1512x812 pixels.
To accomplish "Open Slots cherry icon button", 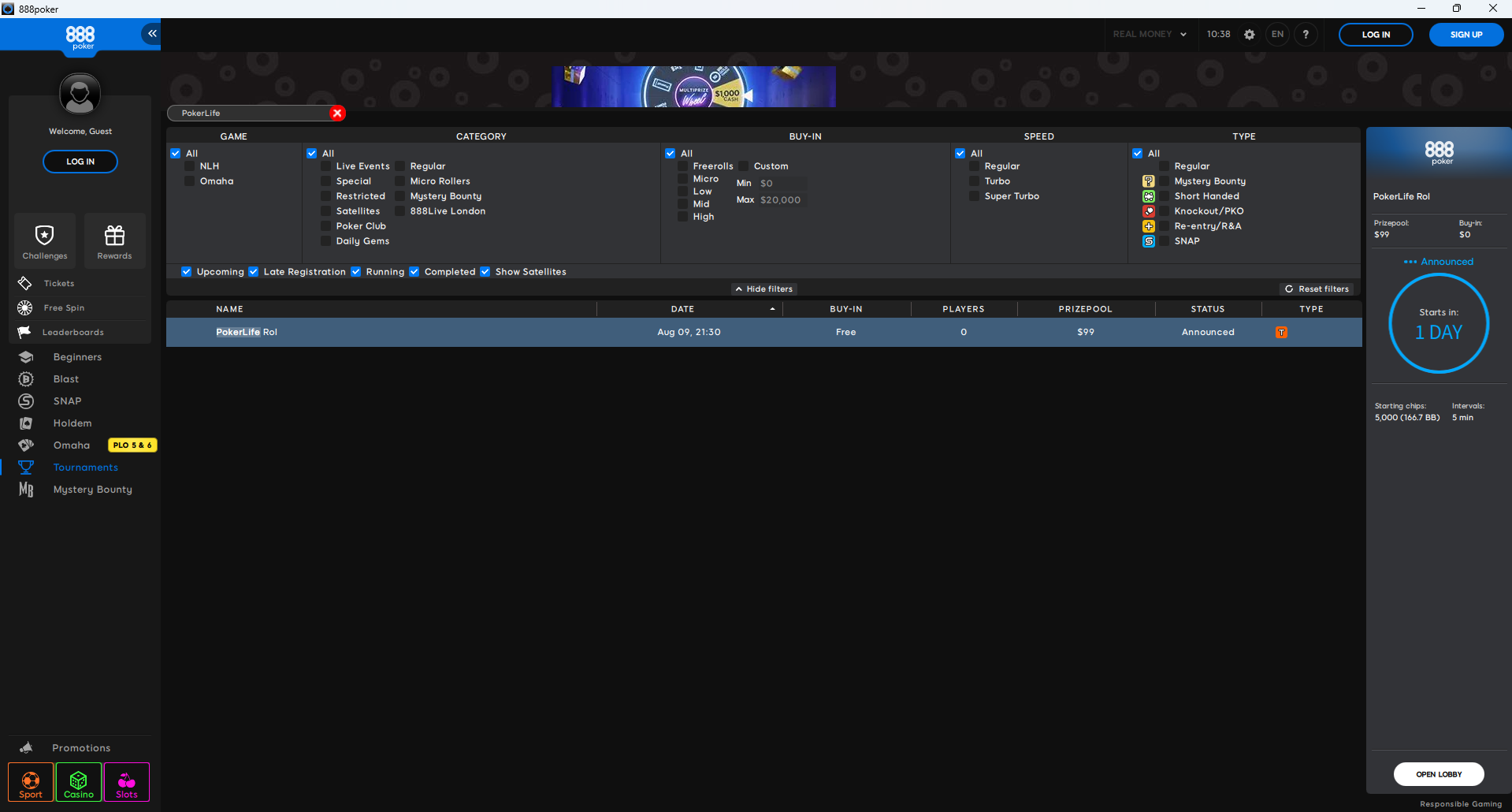I will (127, 782).
